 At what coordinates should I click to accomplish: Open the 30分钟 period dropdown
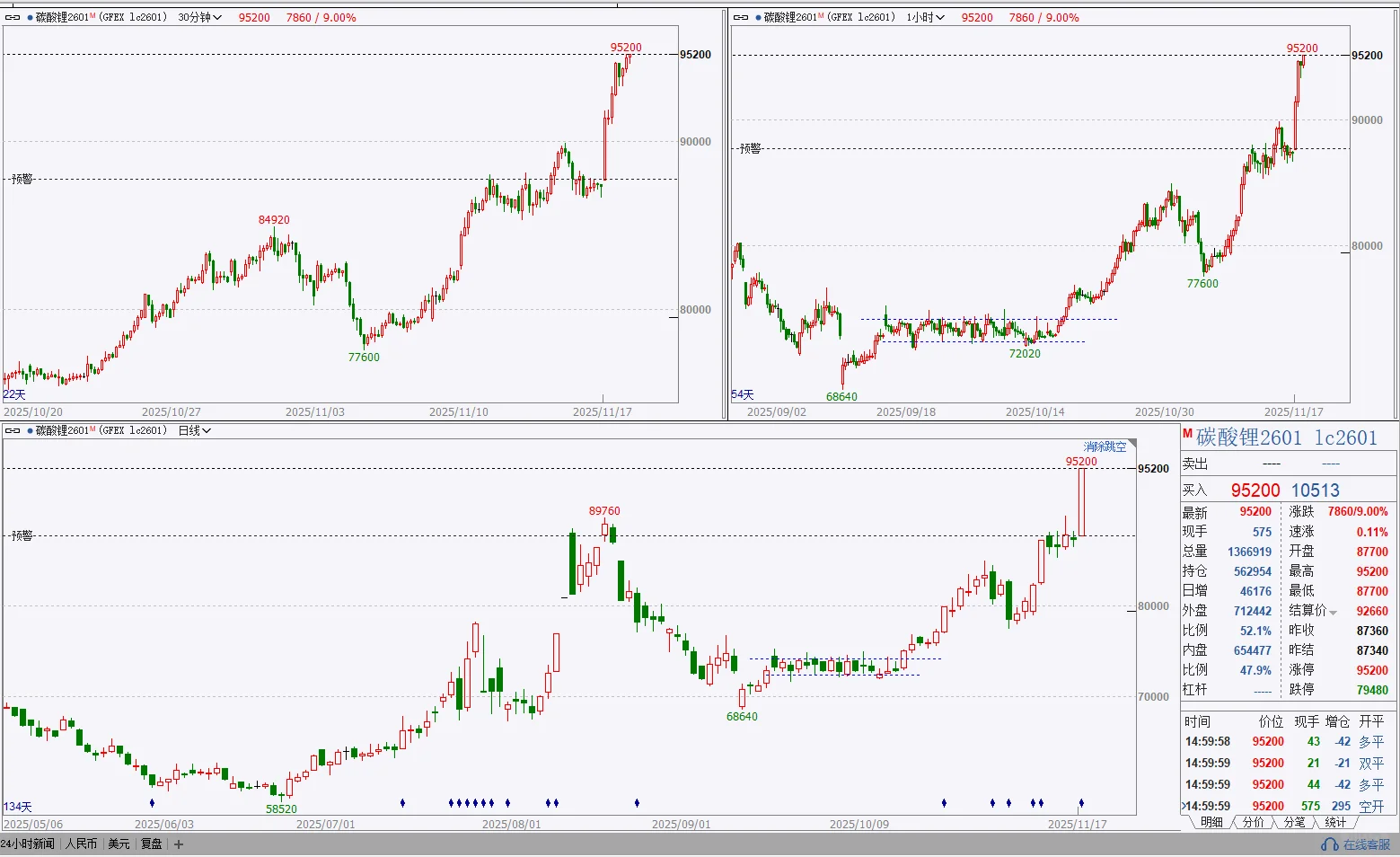click(199, 17)
